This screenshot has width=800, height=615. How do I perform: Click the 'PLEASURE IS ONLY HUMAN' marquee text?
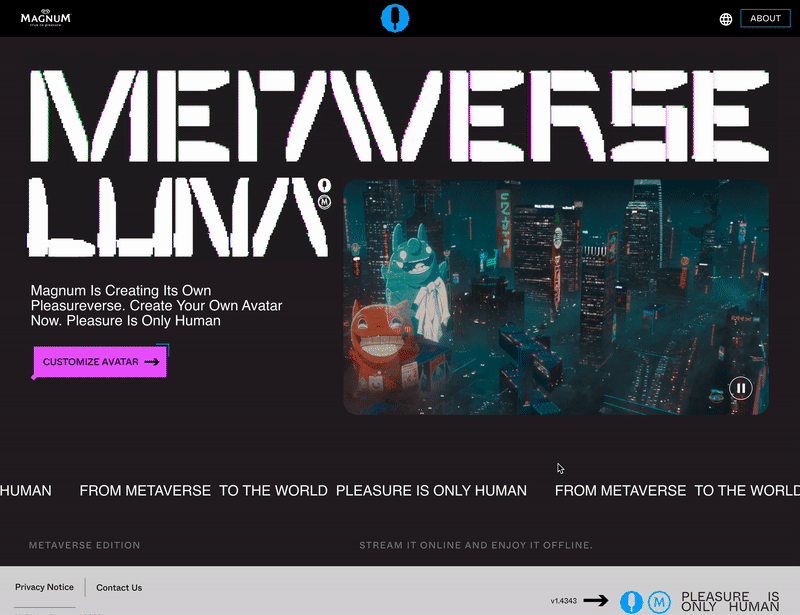click(431, 490)
